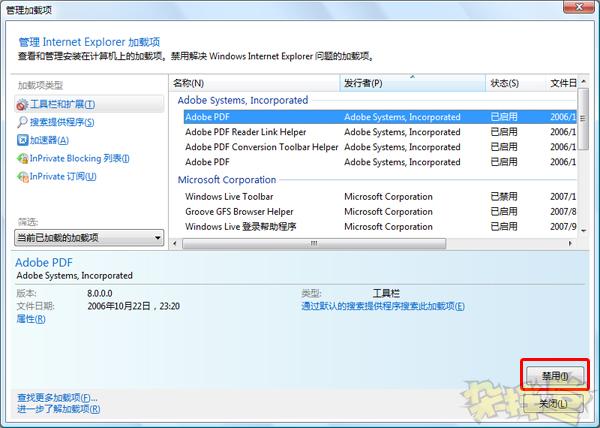Click the Search Providers magnifier icon
The height and width of the screenshot is (428, 600).
click(22, 122)
